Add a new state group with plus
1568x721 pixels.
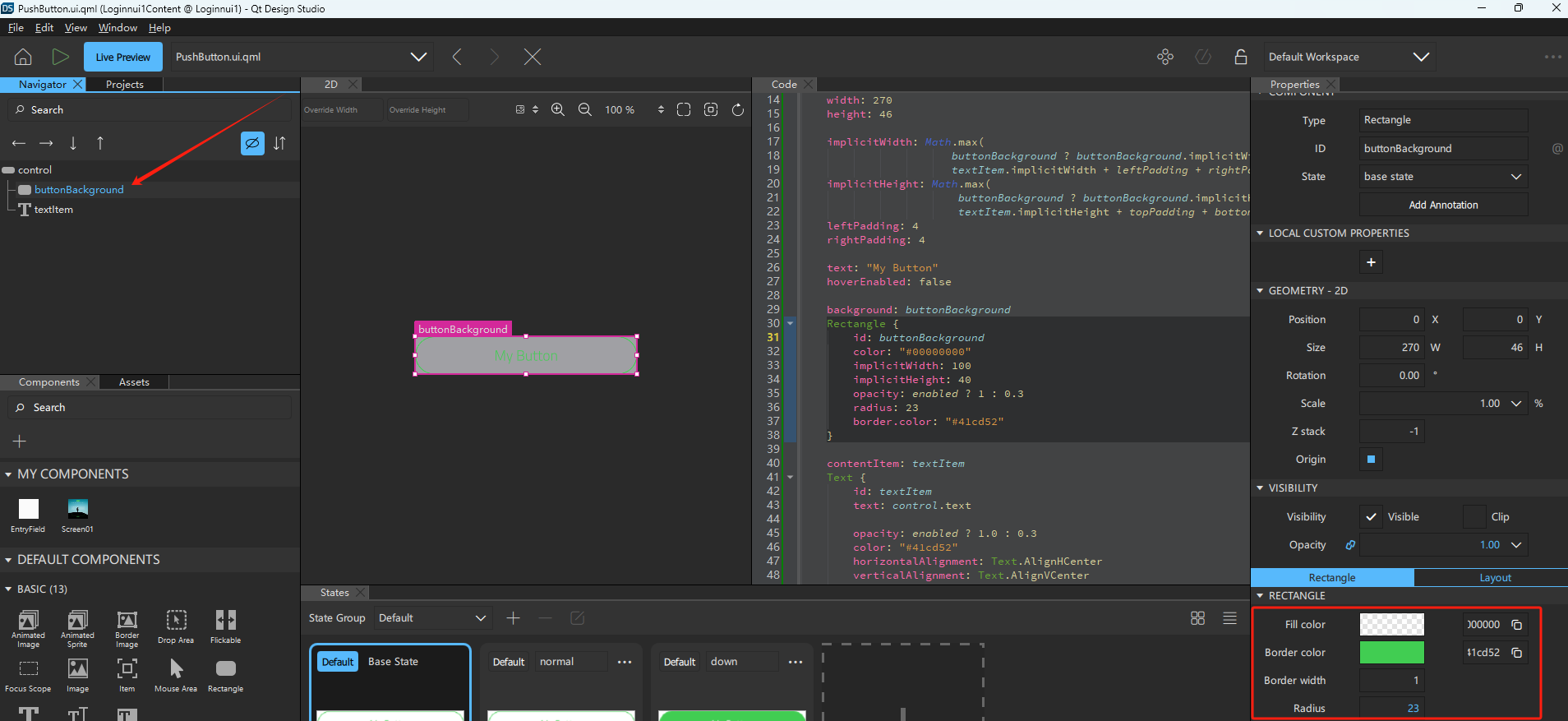[514, 618]
